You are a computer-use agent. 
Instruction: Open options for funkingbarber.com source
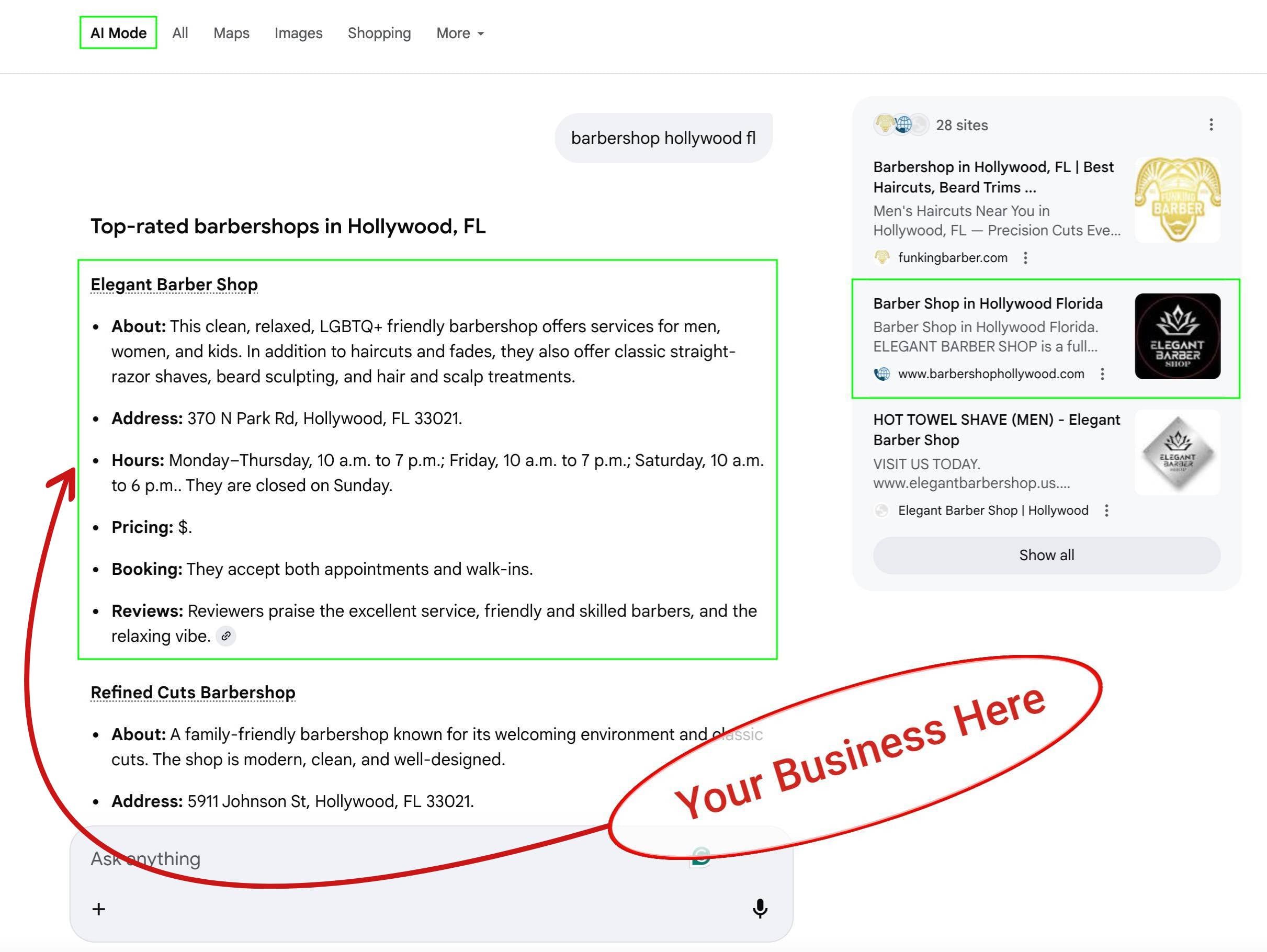pyautogui.click(x=1025, y=258)
